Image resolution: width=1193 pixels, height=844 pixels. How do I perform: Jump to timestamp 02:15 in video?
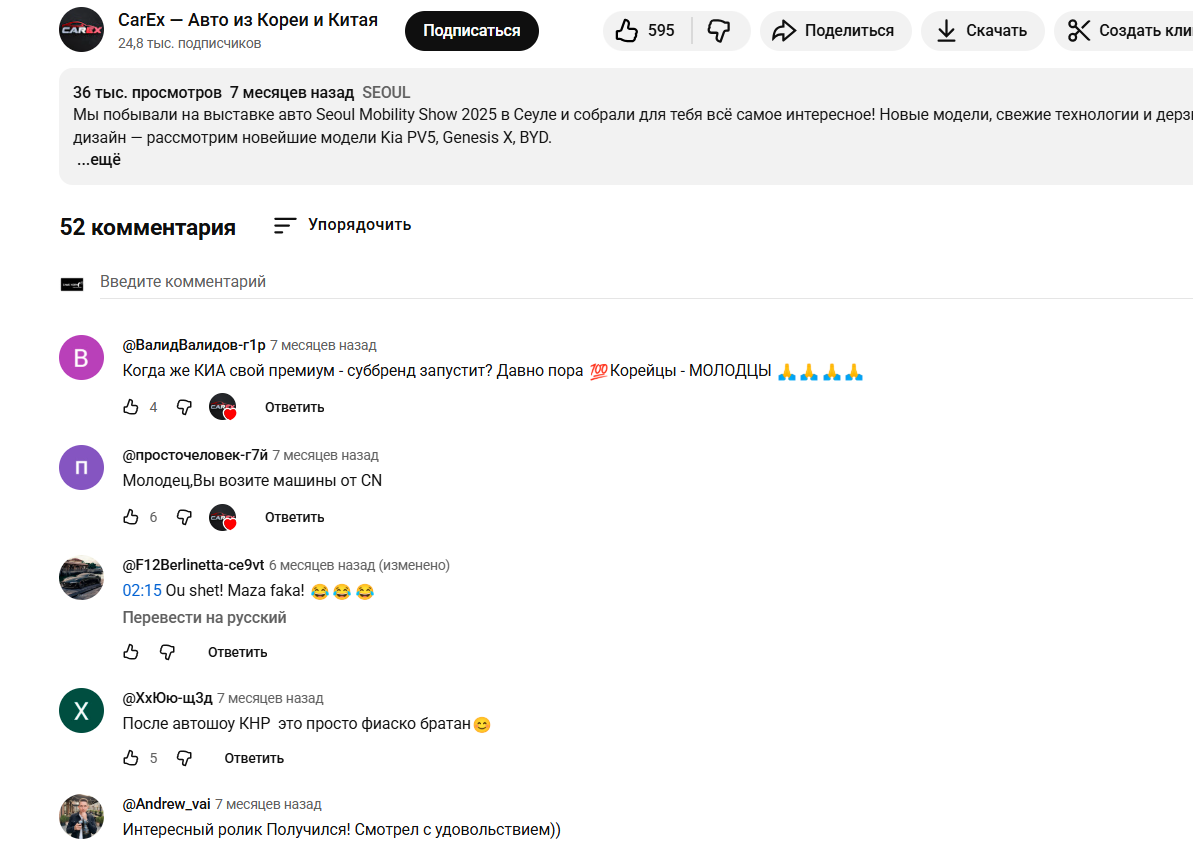click(x=142, y=591)
